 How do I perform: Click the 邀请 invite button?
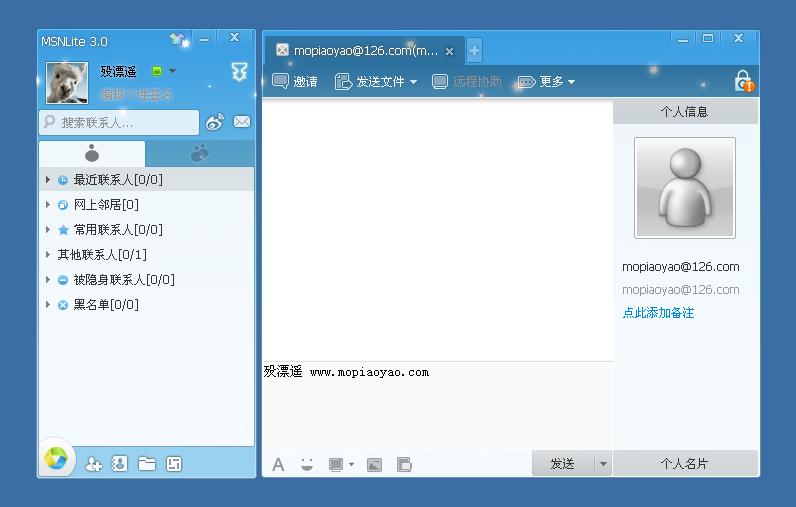[295, 81]
